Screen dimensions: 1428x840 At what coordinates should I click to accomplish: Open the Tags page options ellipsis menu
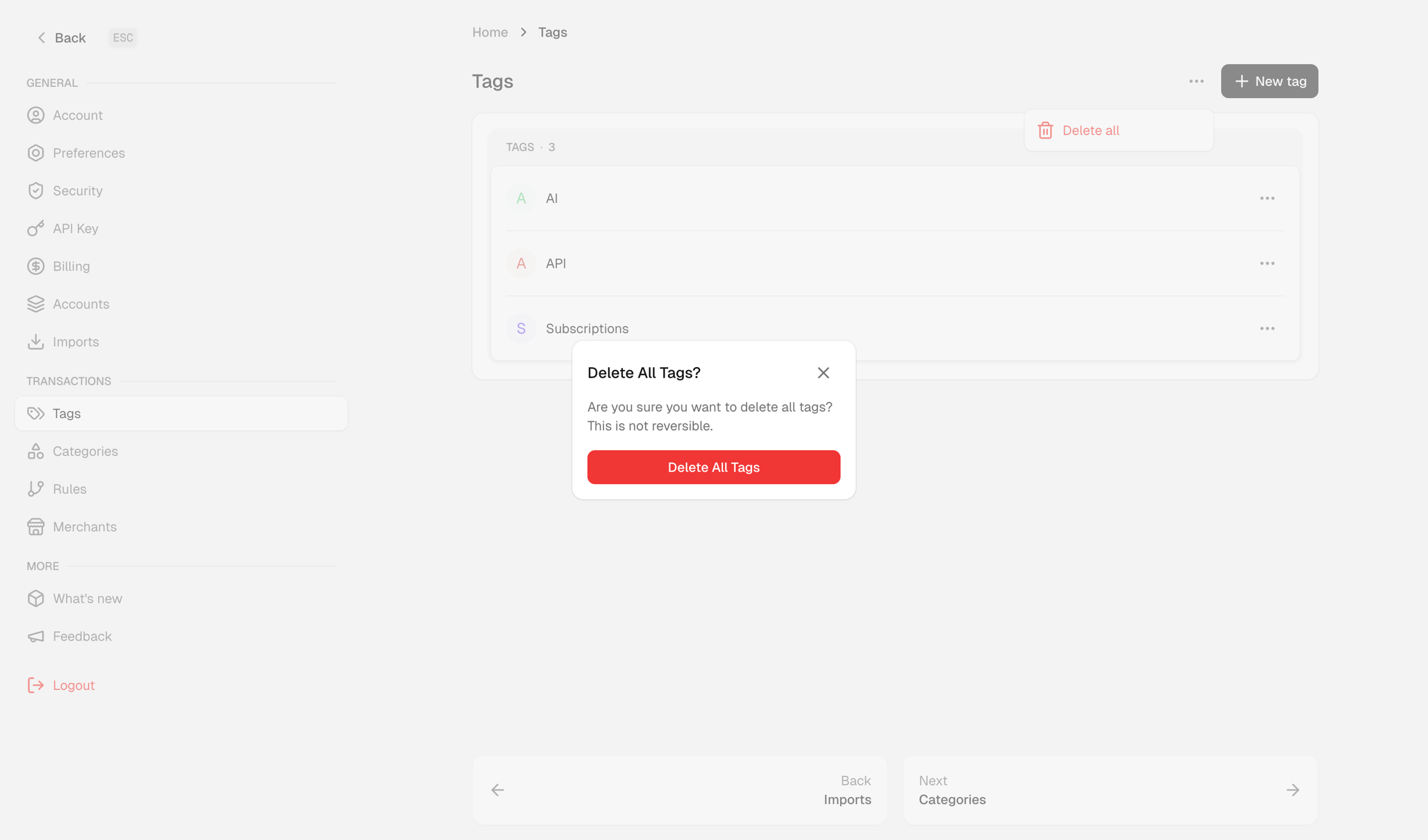1196,82
